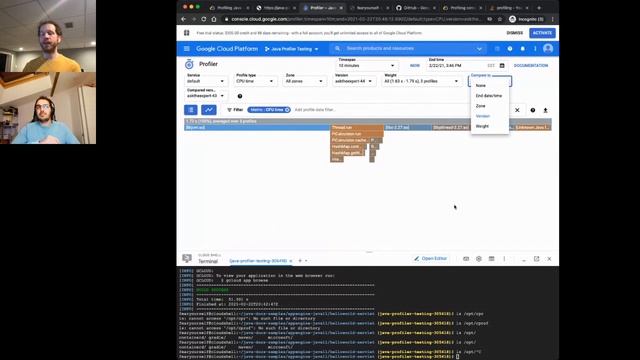Clear filters with the X icon
The height and width of the screenshot is (360, 640).
(x=517, y=110)
